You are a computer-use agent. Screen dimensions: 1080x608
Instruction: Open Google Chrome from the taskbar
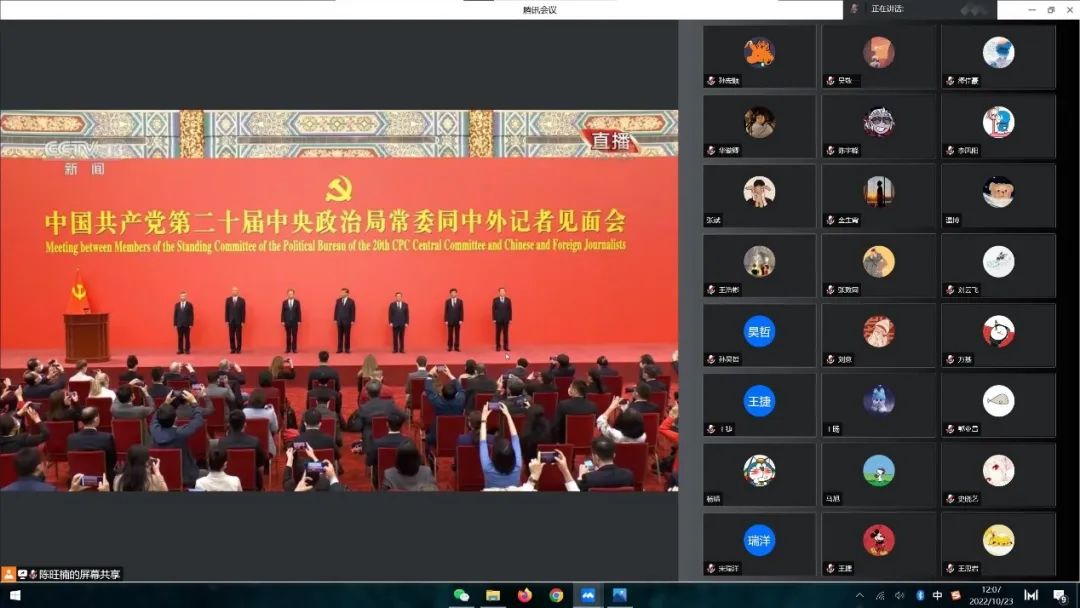click(556, 595)
